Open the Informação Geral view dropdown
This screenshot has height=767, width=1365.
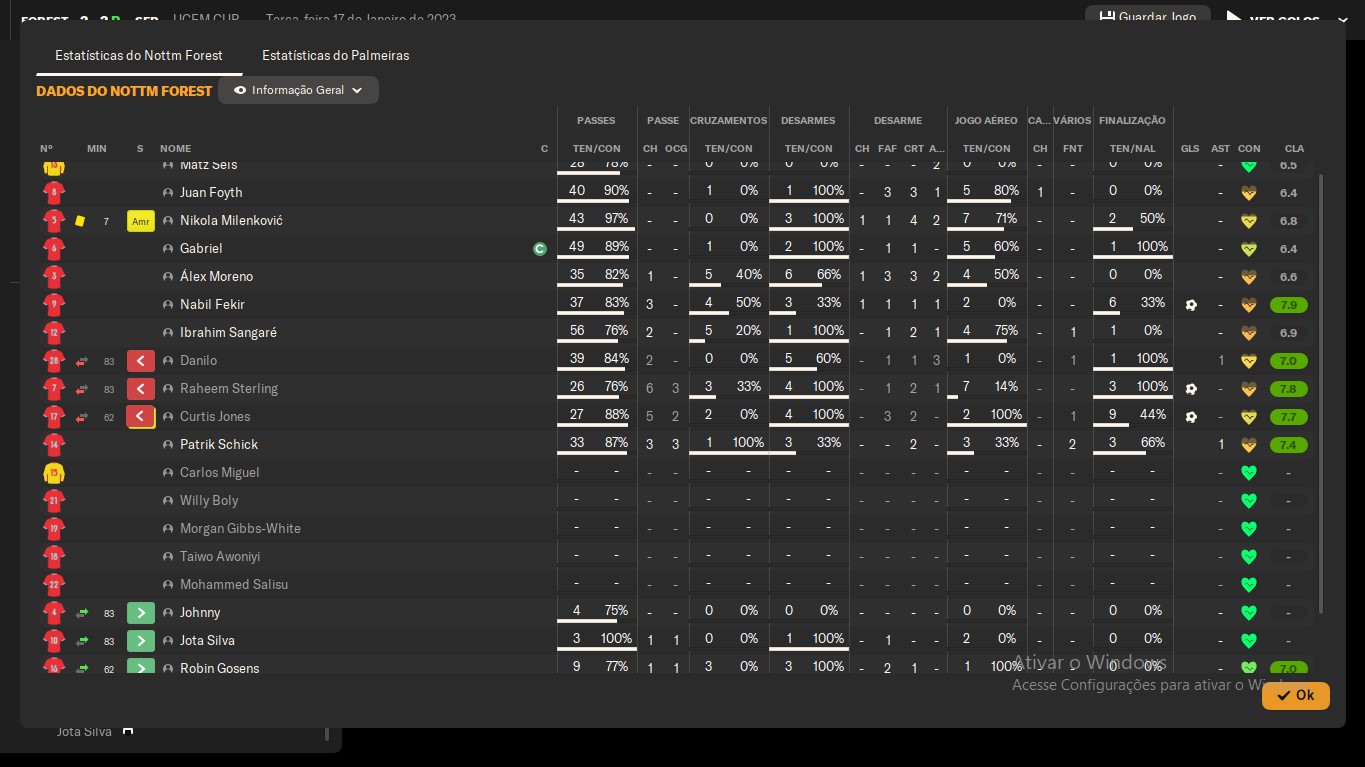point(298,90)
